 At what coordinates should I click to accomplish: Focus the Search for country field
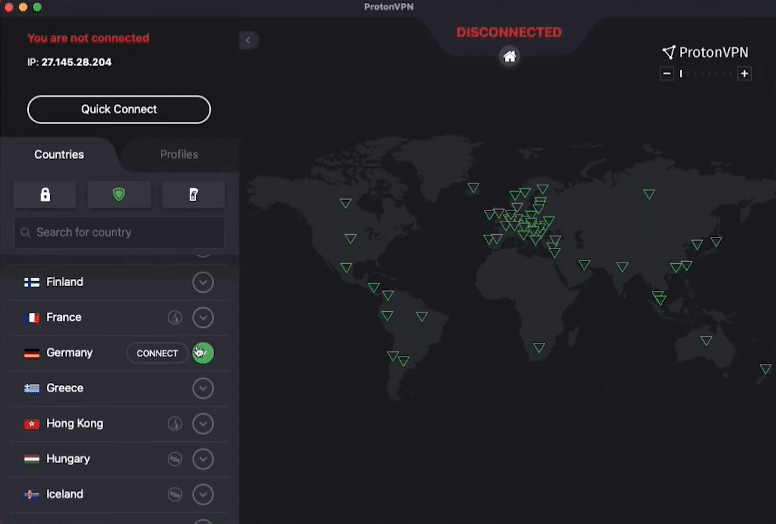(119, 233)
